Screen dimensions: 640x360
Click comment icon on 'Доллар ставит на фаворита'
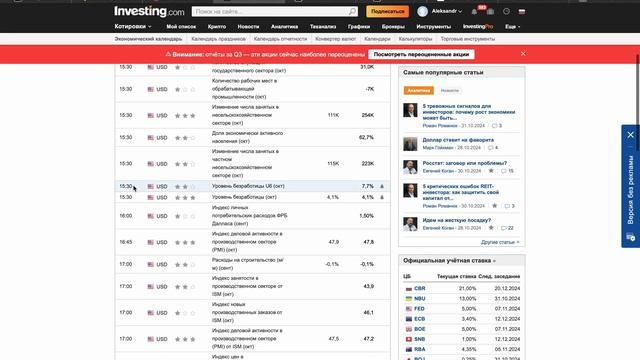(491, 148)
